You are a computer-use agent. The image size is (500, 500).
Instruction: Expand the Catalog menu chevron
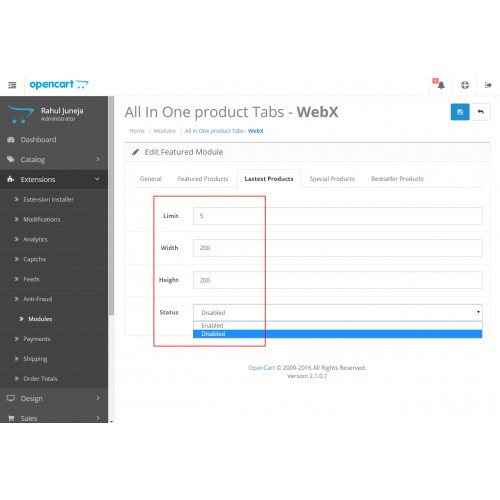click(98, 159)
